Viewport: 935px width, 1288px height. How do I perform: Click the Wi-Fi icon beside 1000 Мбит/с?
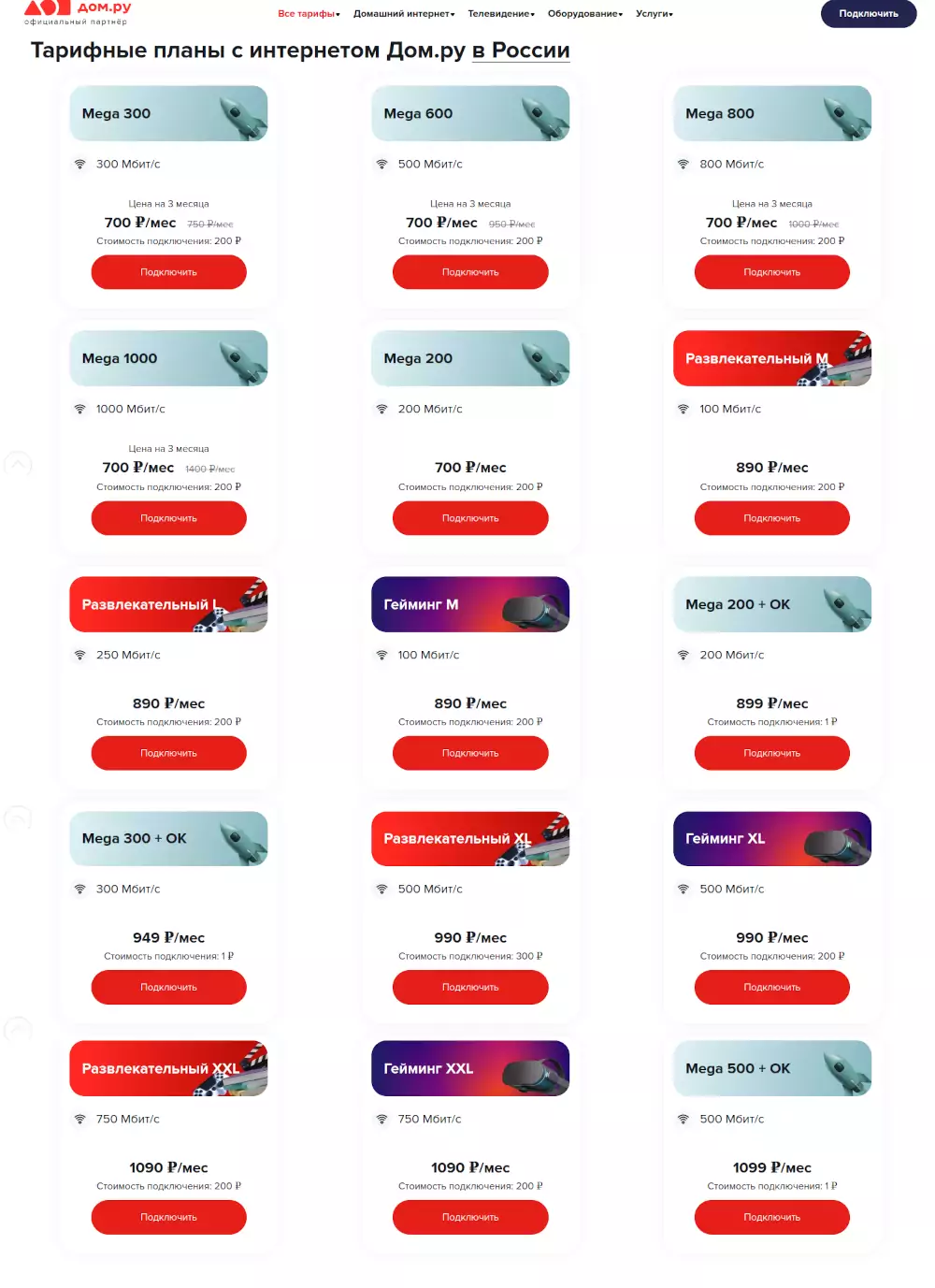coord(80,409)
